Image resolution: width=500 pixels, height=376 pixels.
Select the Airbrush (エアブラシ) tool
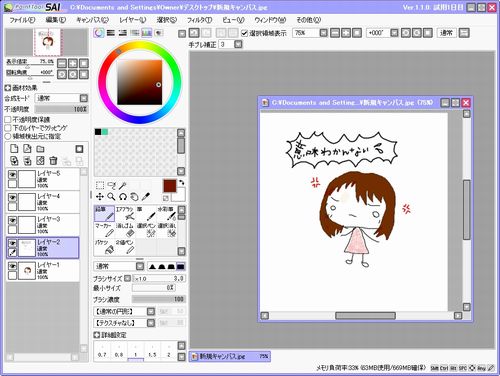point(125,214)
